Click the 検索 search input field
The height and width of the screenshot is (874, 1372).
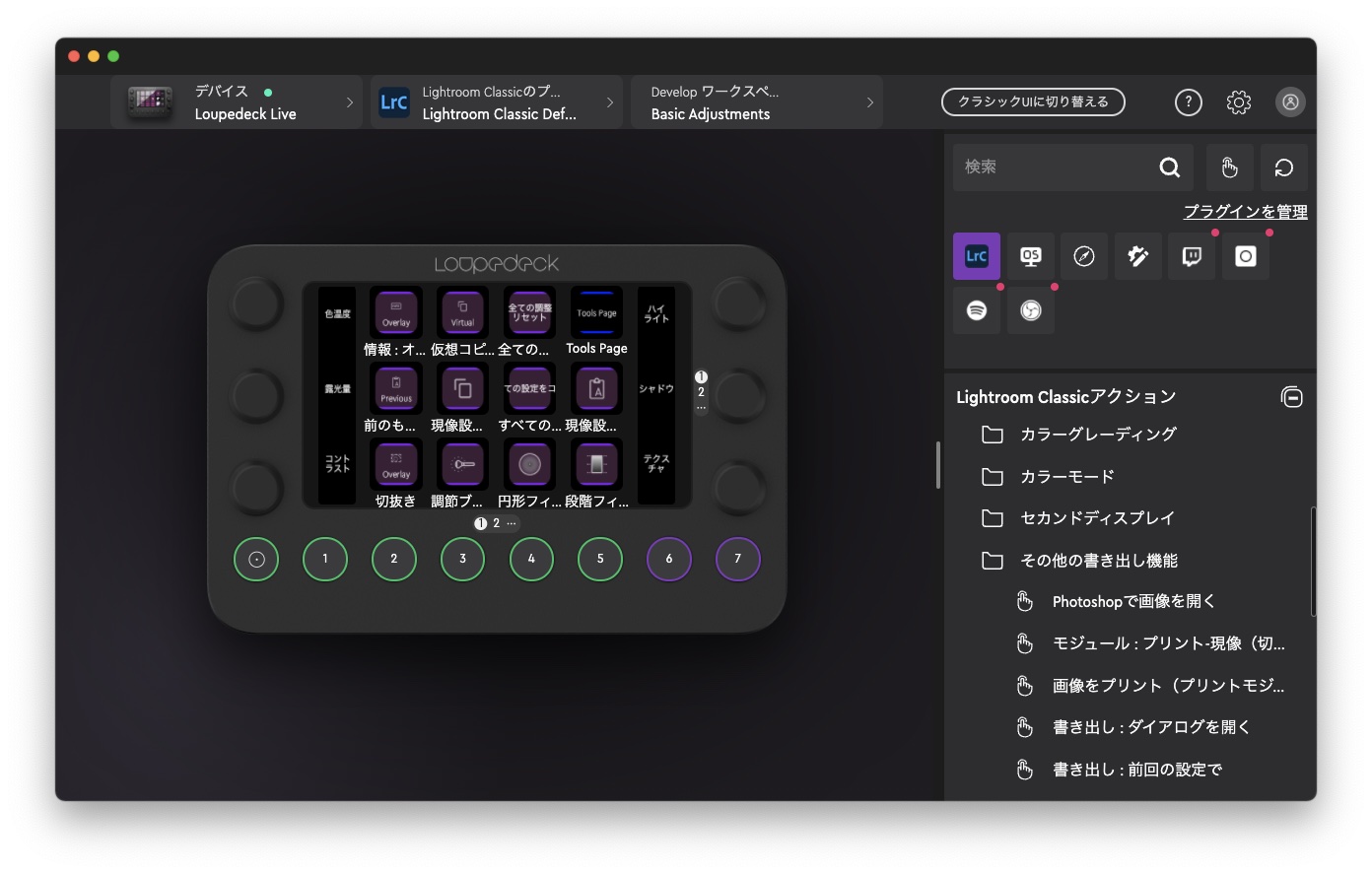pos(1073,168)
